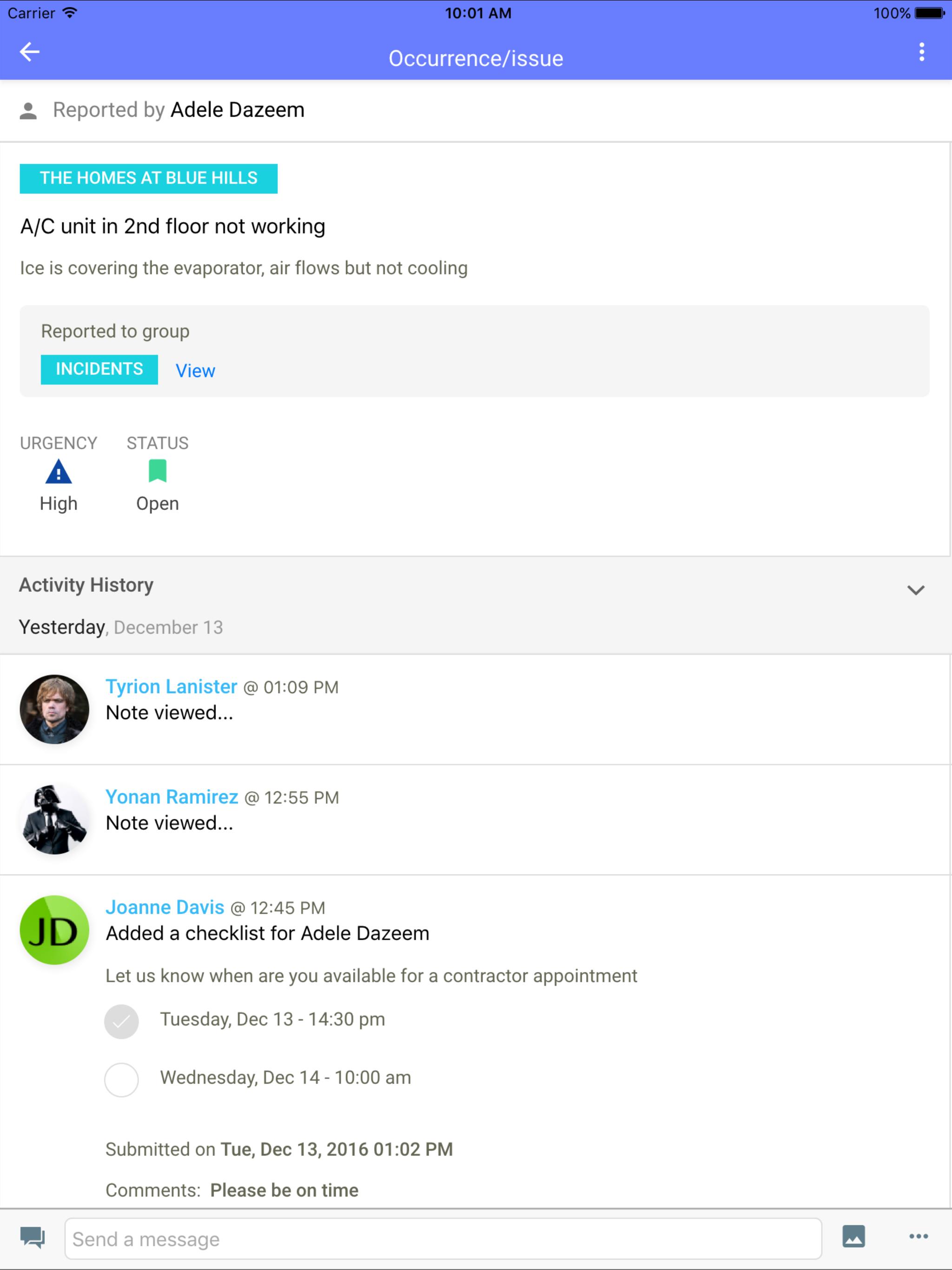This screenshot has width=952, height=1270.
Task: Click the View link for group
Action: click(x=195, y=371)
